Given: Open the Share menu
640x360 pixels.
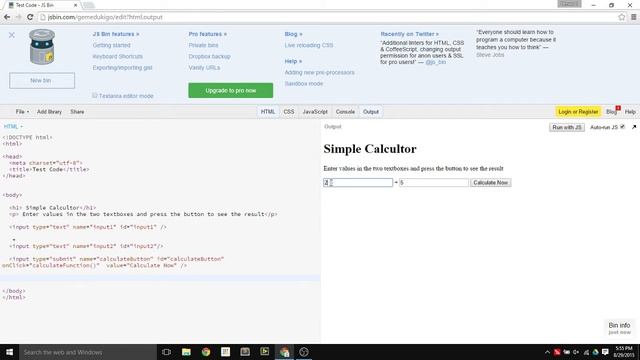Looking at the screenshot, I should (77, 112).
